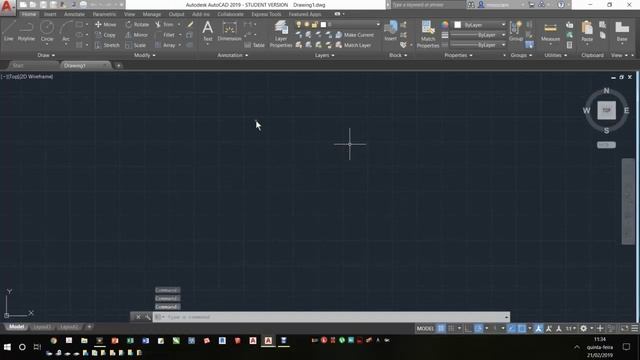Activate the Fillet command
This screenshot has width=640, height=360.
(x=165, y=35)
